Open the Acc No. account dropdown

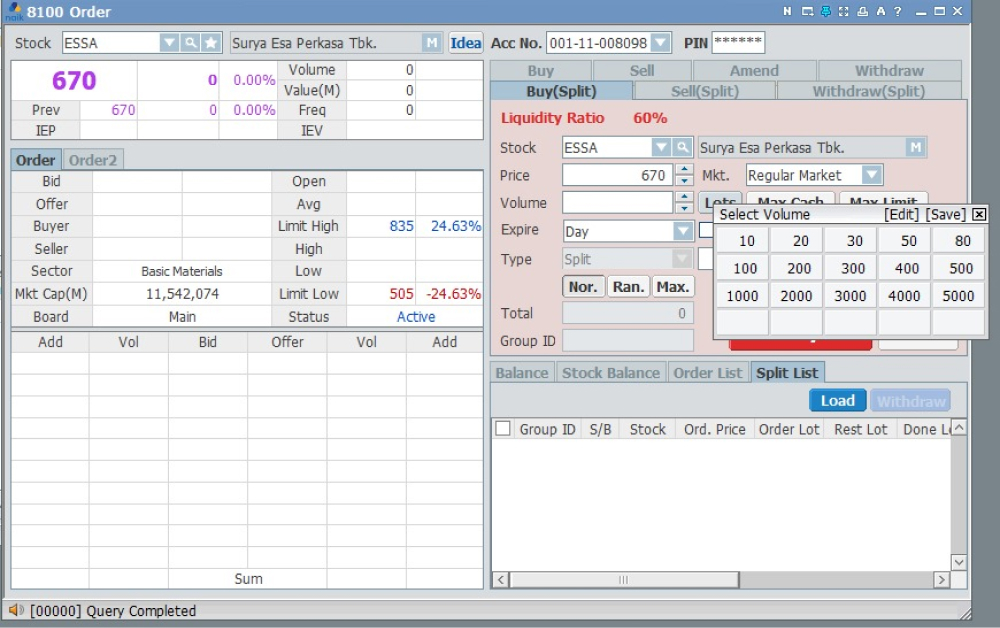[x=660, y=43]
